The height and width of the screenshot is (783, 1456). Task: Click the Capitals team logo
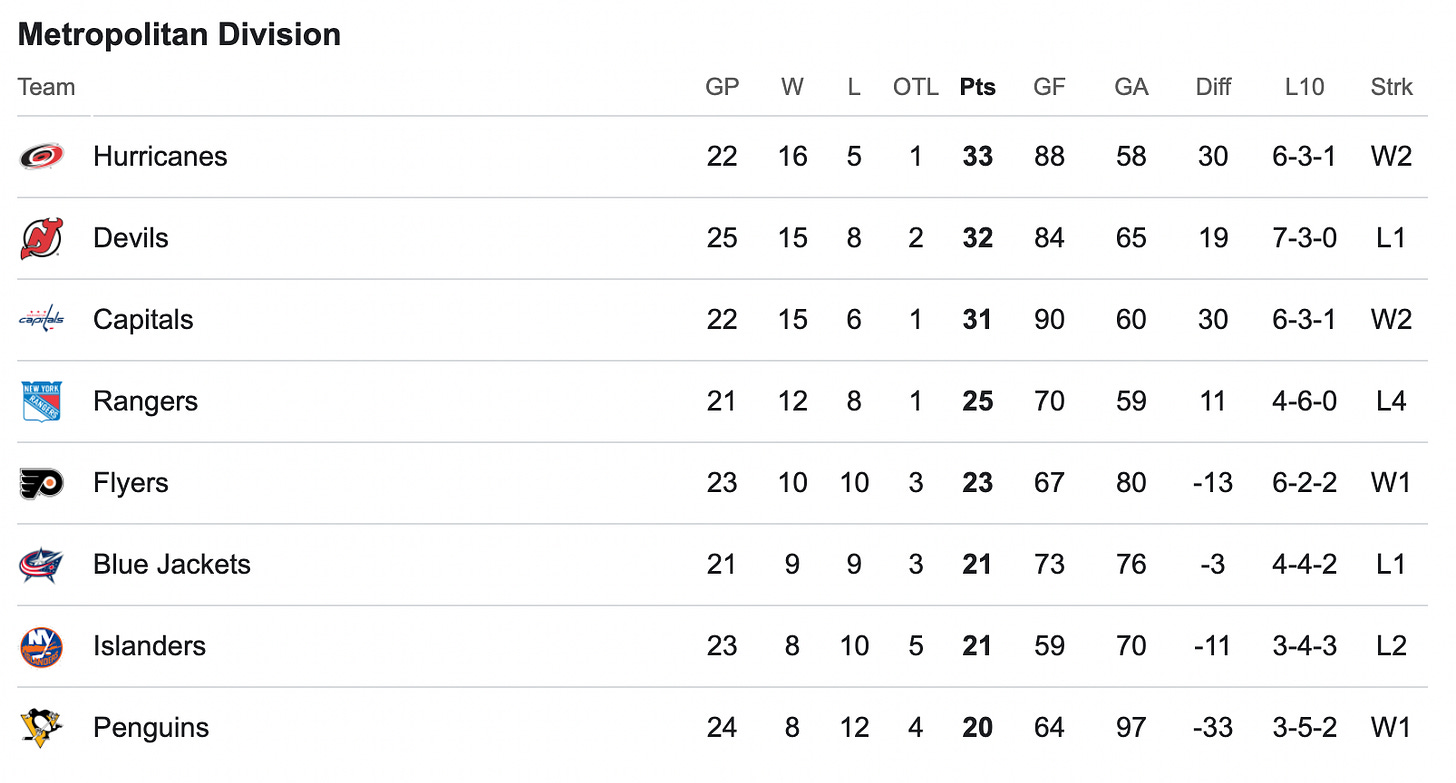tap(41, 320)
